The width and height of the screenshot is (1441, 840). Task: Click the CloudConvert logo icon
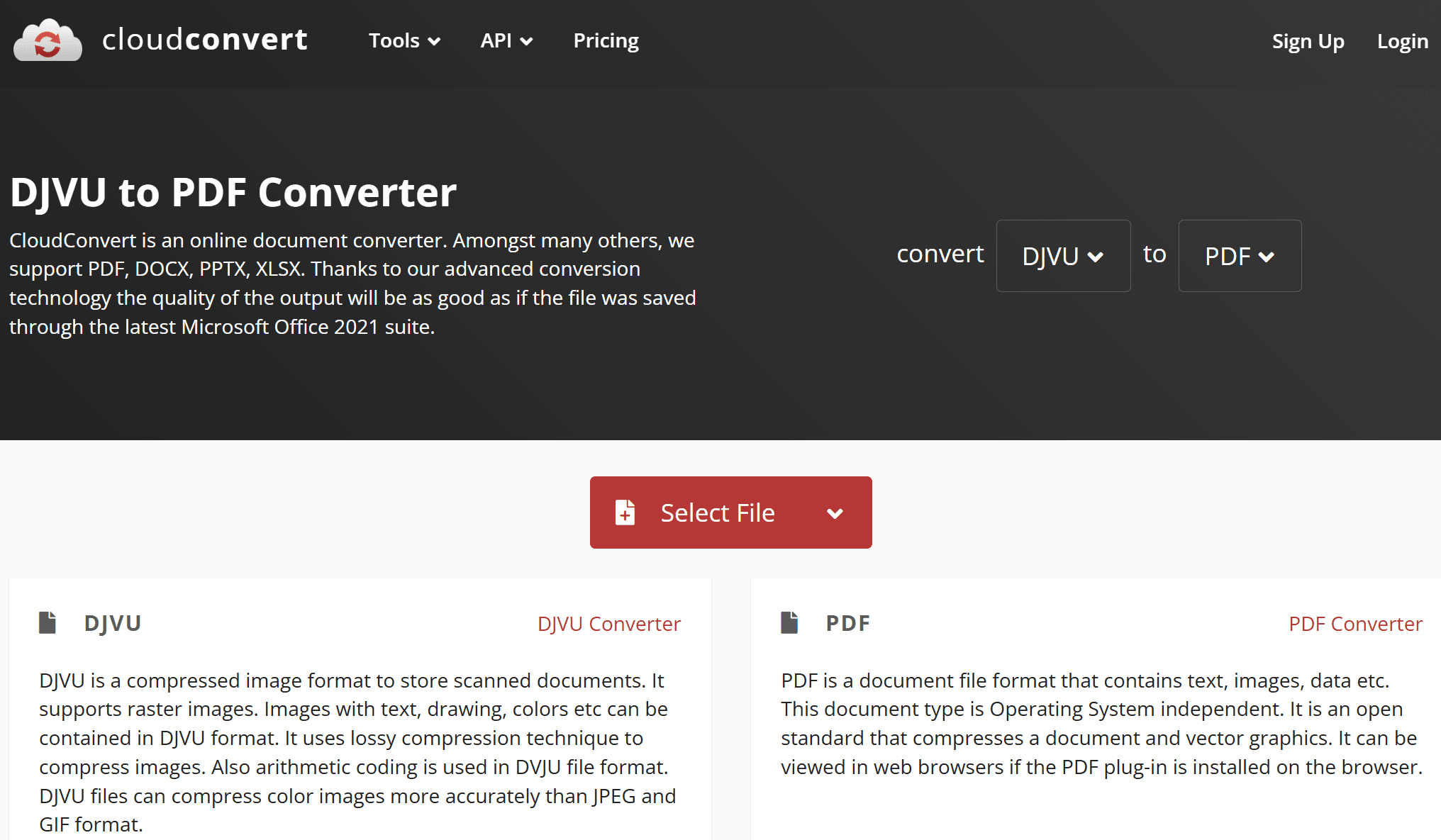click(x=47, y=40)
